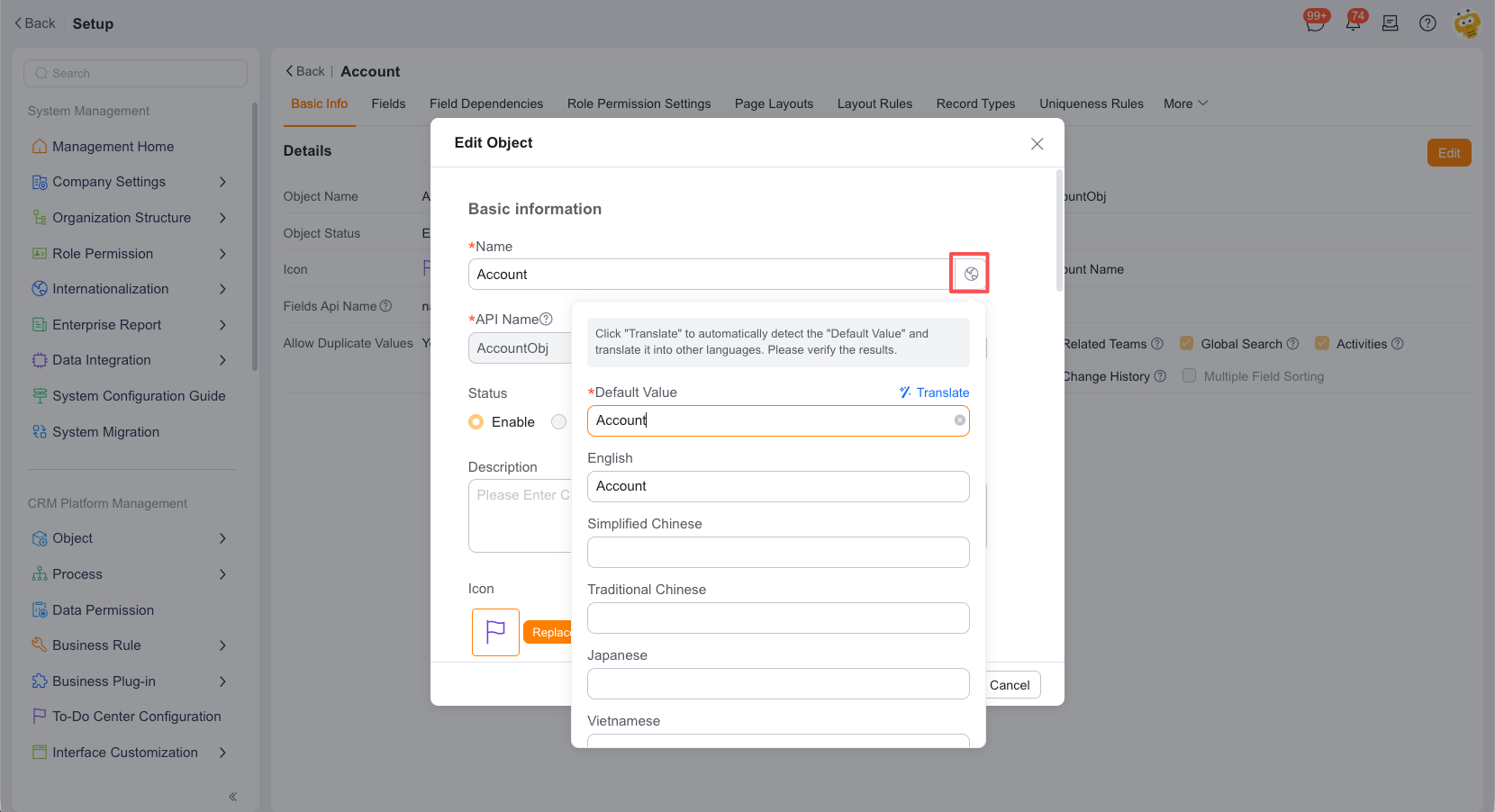
Task: Click the orange Edit button
Action: pos(1449,153)
